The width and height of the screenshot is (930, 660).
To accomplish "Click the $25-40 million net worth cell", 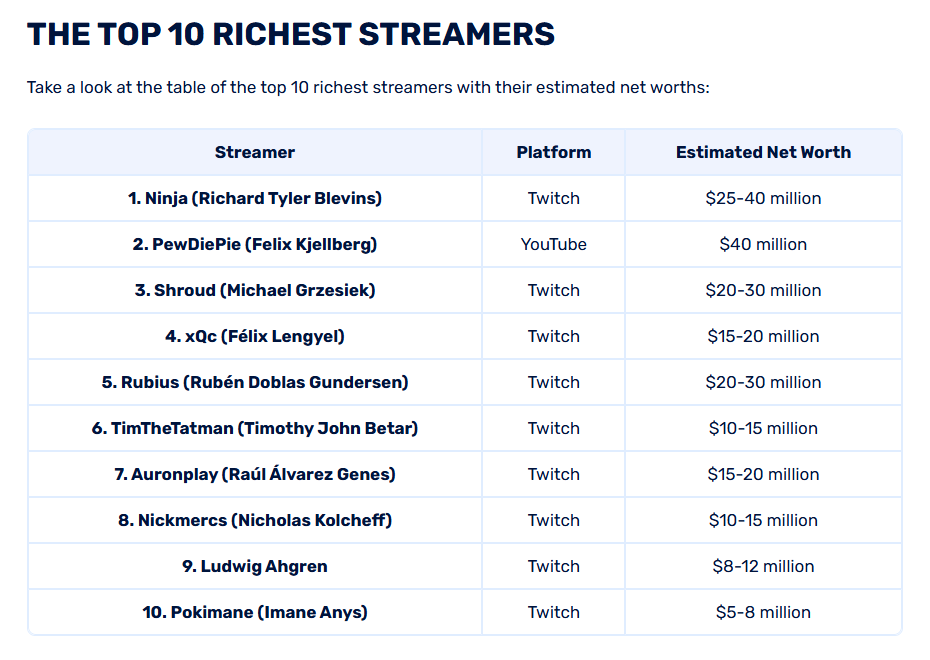I will click(x=763, y=198).
